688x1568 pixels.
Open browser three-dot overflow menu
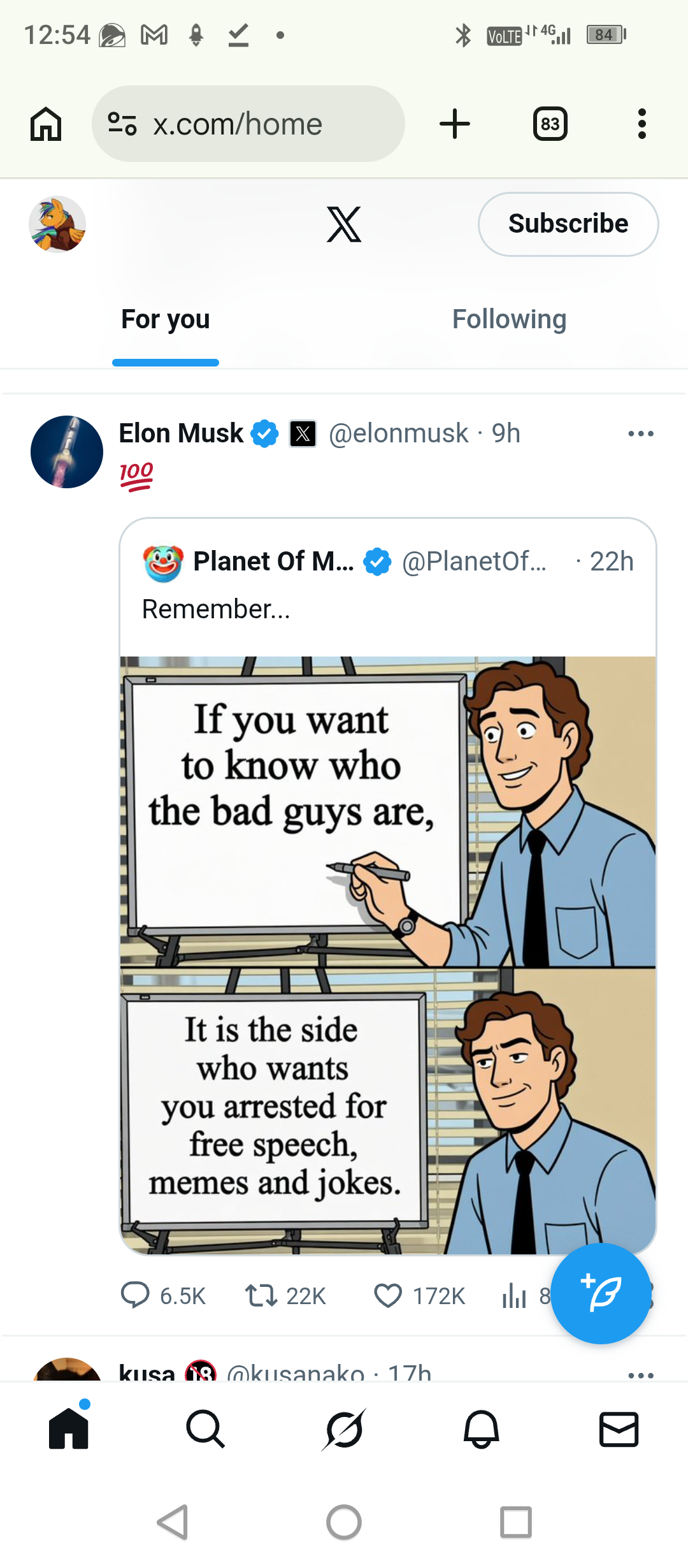pyautogui.click(x=641, y=124)
